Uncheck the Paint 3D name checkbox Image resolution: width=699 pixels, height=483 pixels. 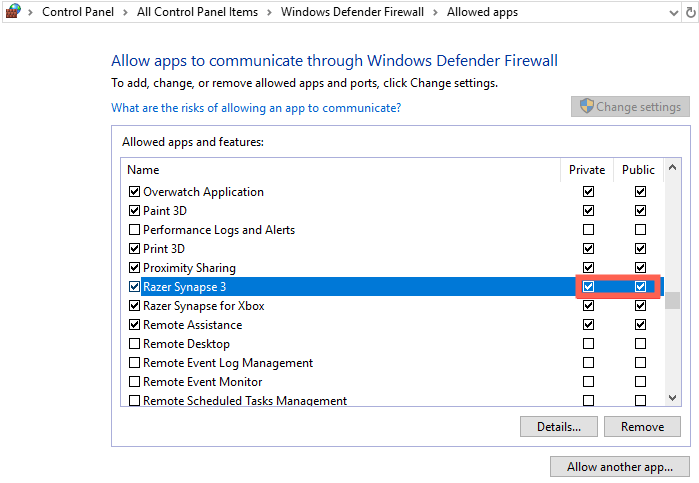pos(134,210)
